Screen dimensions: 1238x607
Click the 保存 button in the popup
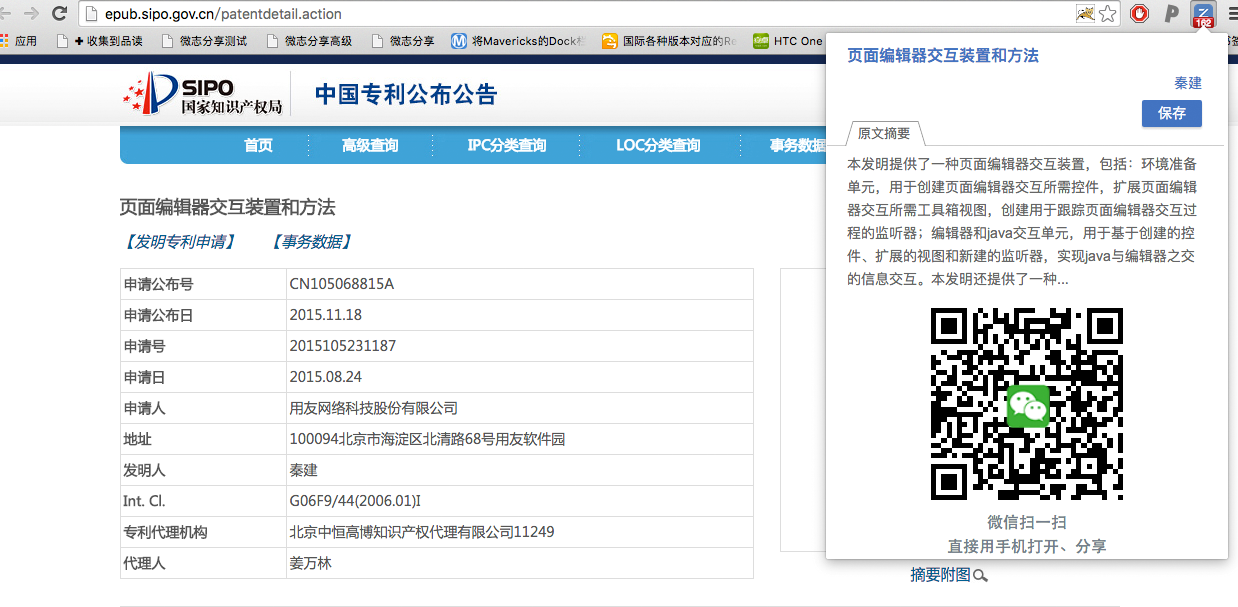(1171, 113)
